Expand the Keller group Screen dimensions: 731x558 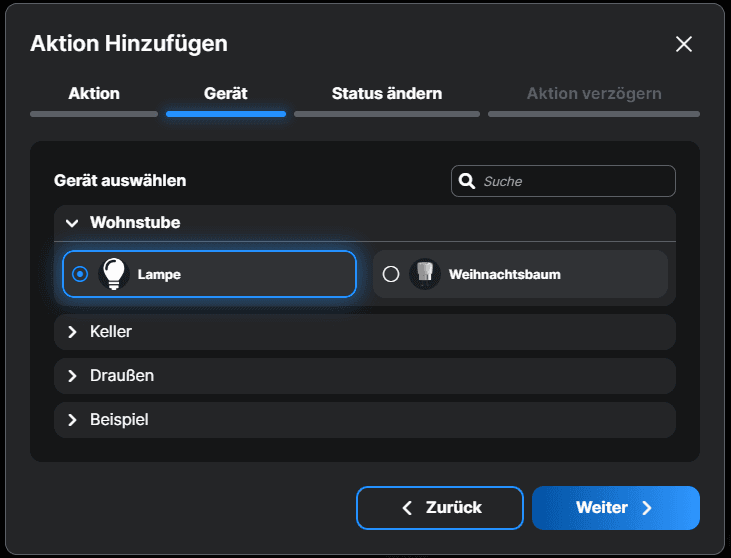pyautogui.click(x=72, y=332)
